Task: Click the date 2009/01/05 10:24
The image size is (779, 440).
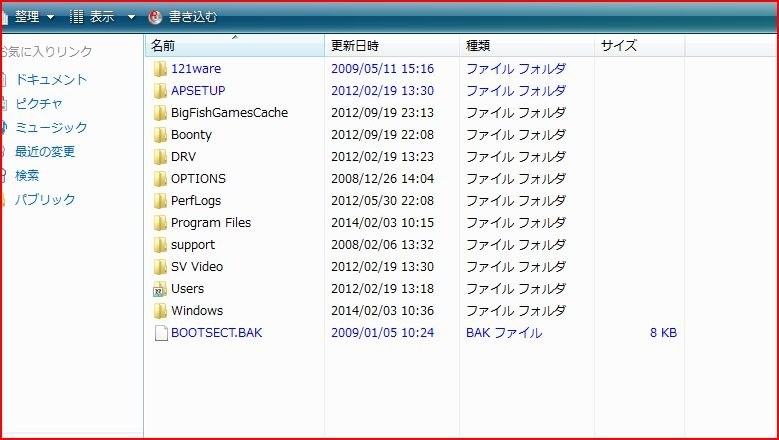Action: [x=383, y=332]
